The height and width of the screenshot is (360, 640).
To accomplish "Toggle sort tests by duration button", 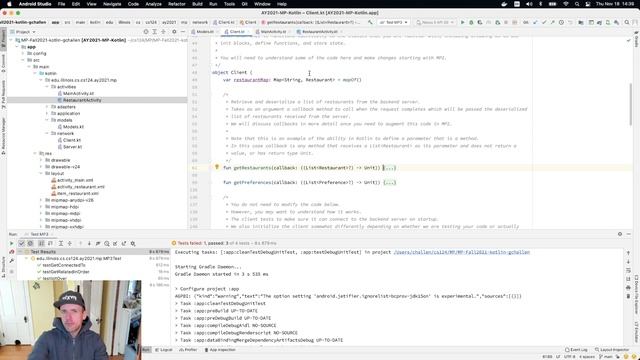I will (50, 243).
